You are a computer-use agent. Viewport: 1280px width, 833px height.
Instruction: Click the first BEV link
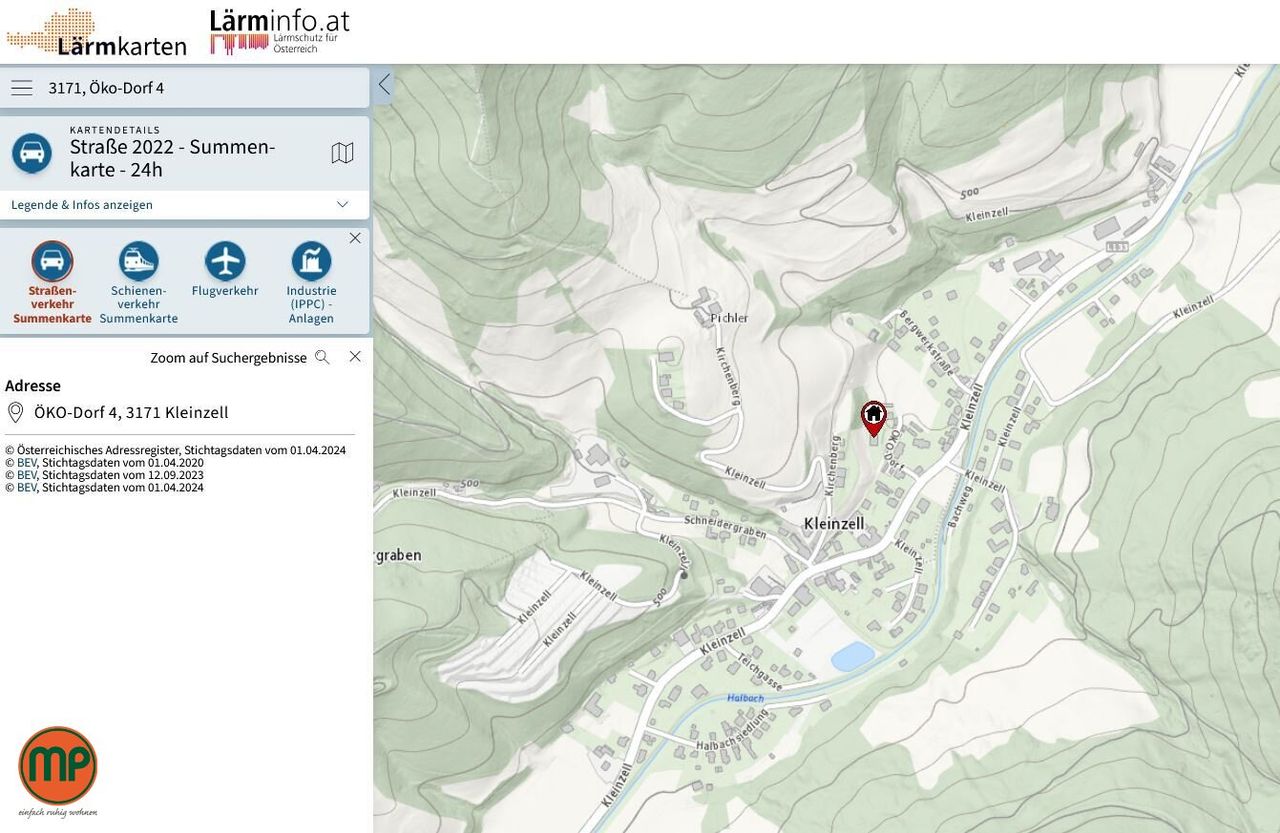27,463
